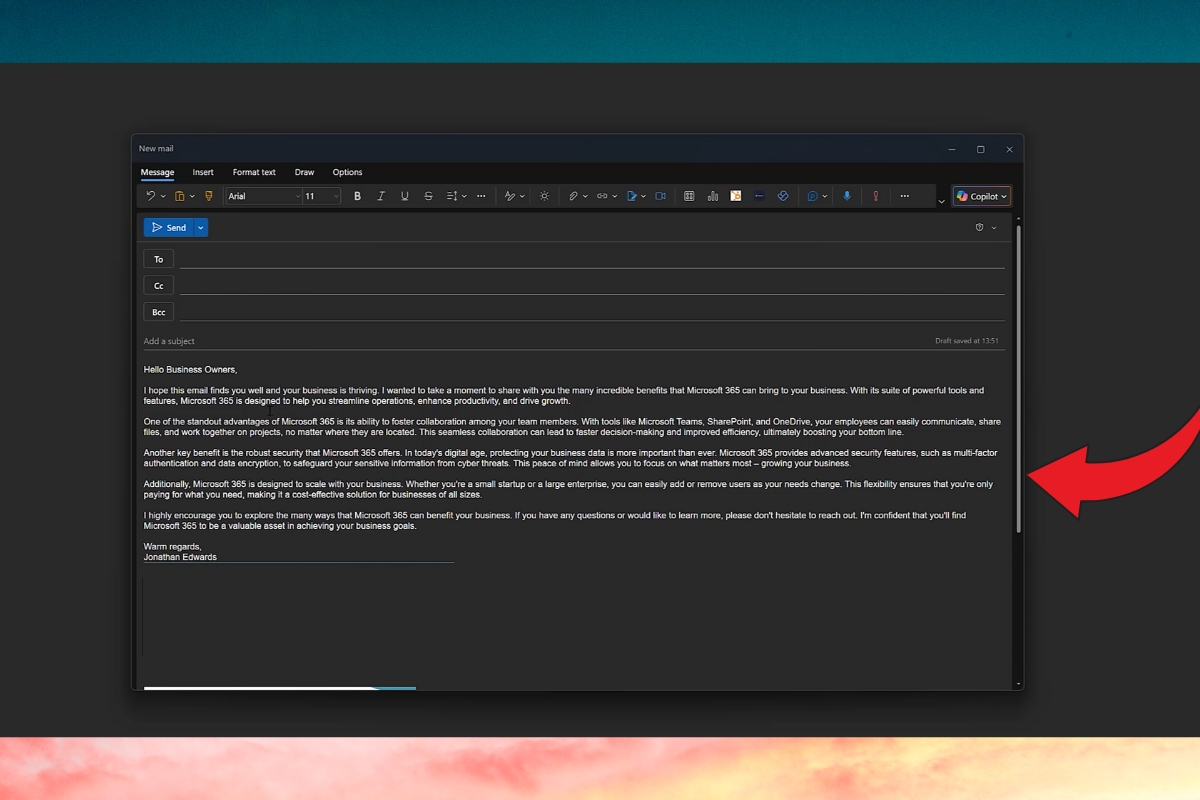Click into the Cc address field
This screenshot has width=1200, height=800.
click(592, 285)
